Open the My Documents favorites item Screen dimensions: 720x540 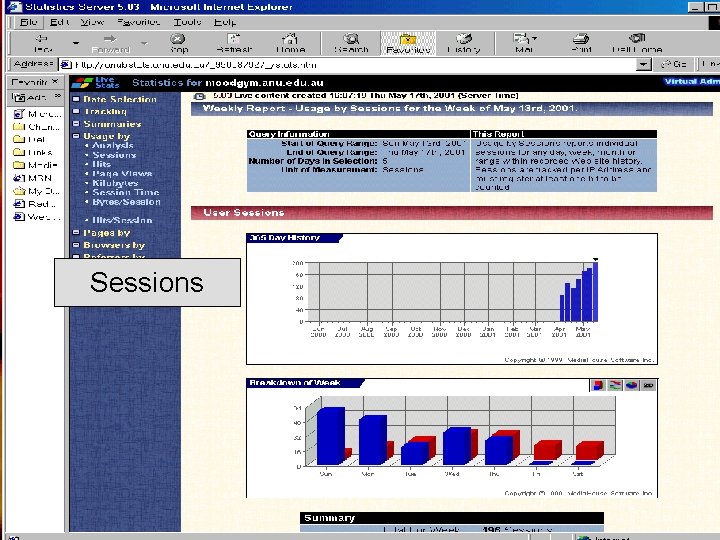pos(36,191)
